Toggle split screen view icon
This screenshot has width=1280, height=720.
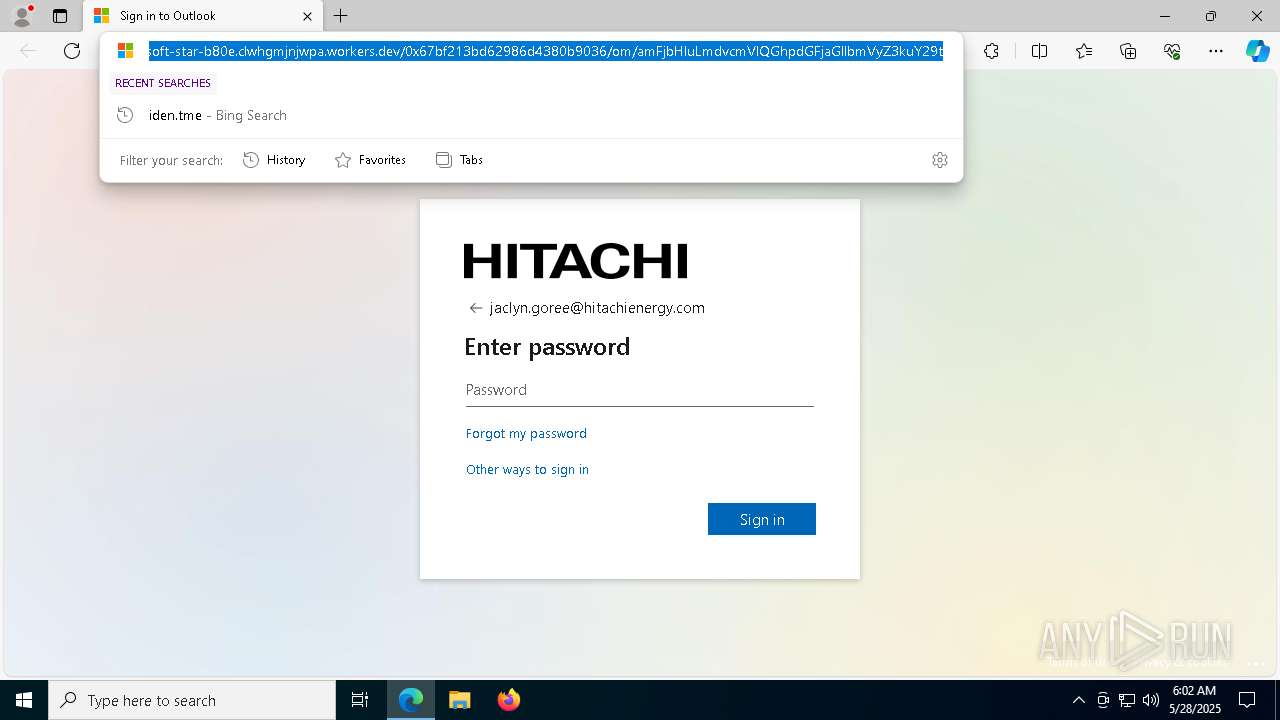[1039, 51]
